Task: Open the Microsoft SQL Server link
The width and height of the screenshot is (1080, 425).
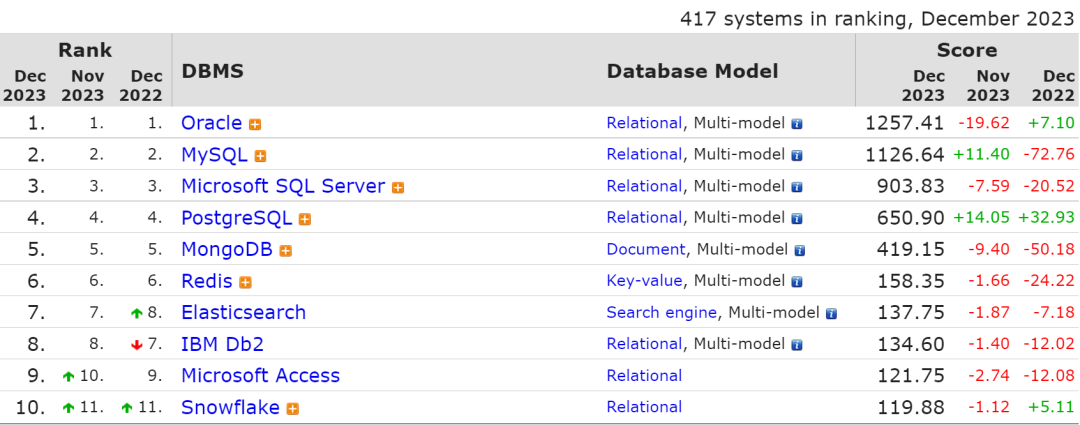Action: pyautogui.click(x=283, y=186)
